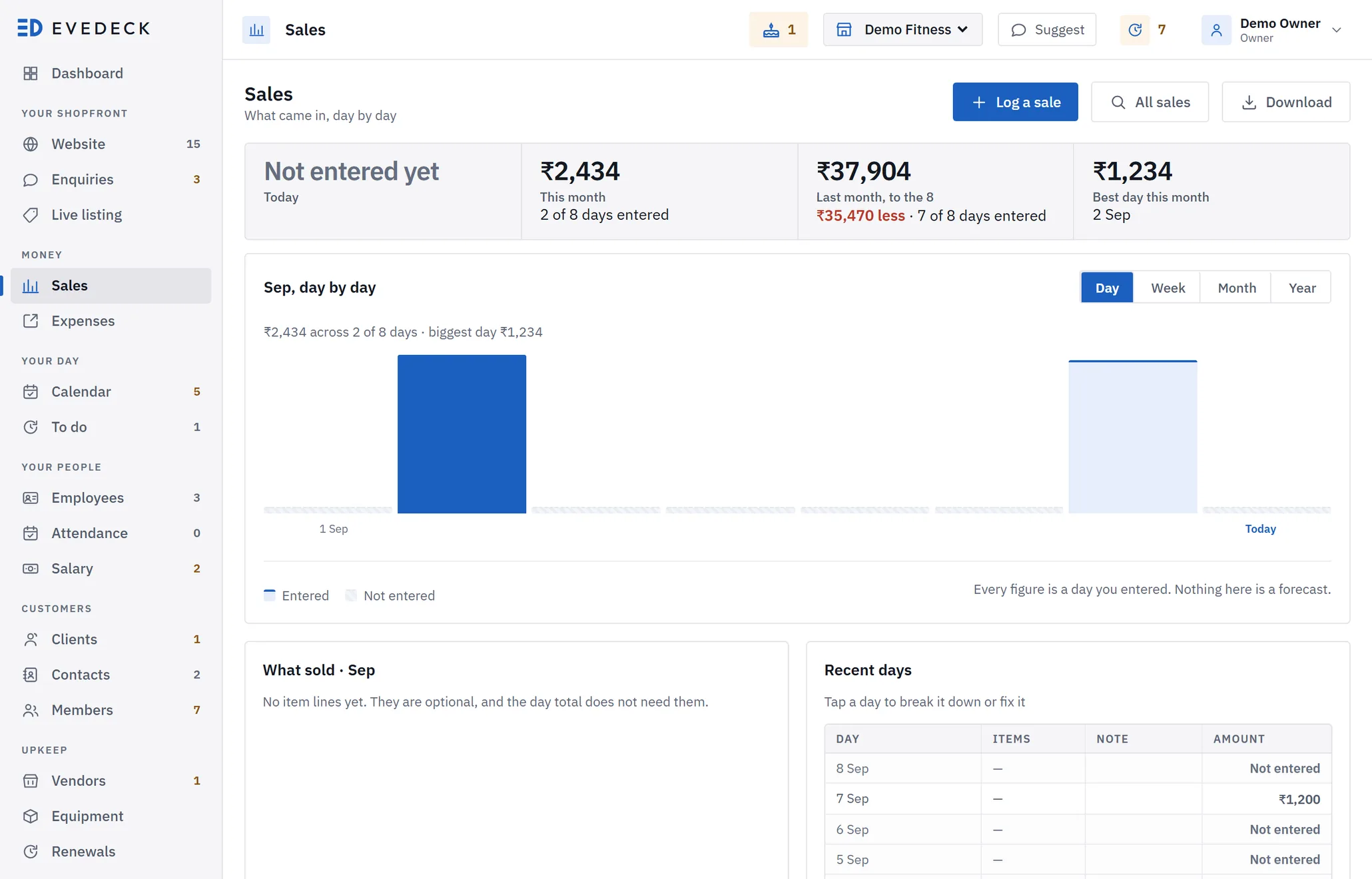Select the dark blue 2 Sep bar
This screenshot has width=1372, height=879.
(462, 434)
